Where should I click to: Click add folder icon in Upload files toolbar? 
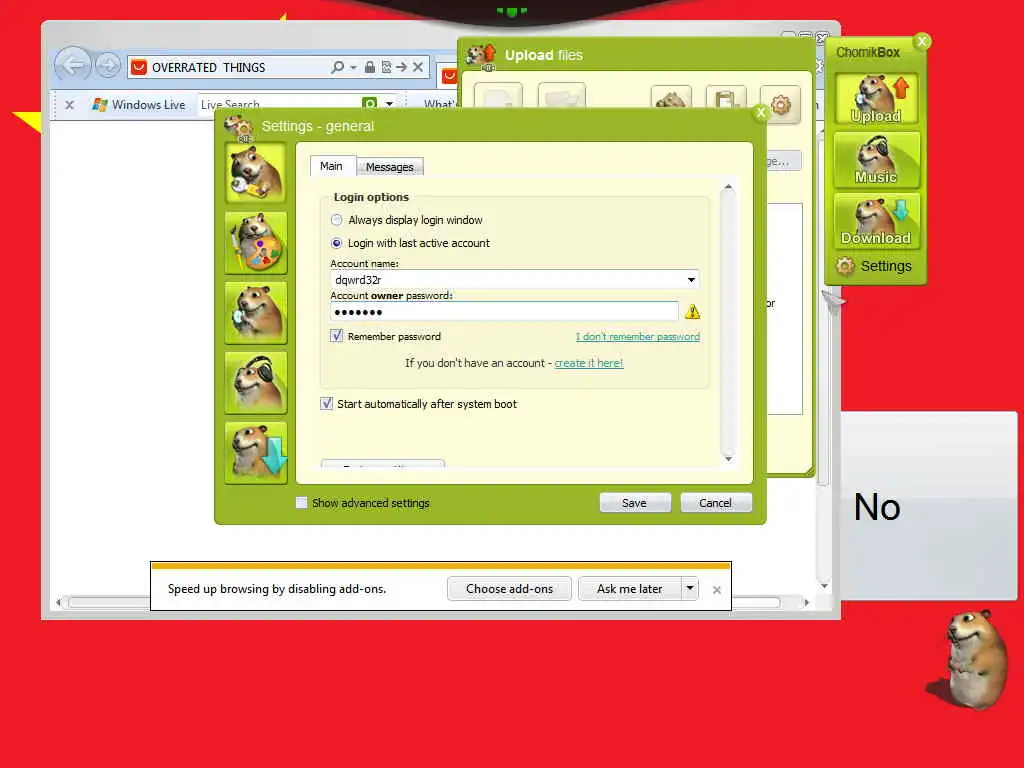coord(562,96)
